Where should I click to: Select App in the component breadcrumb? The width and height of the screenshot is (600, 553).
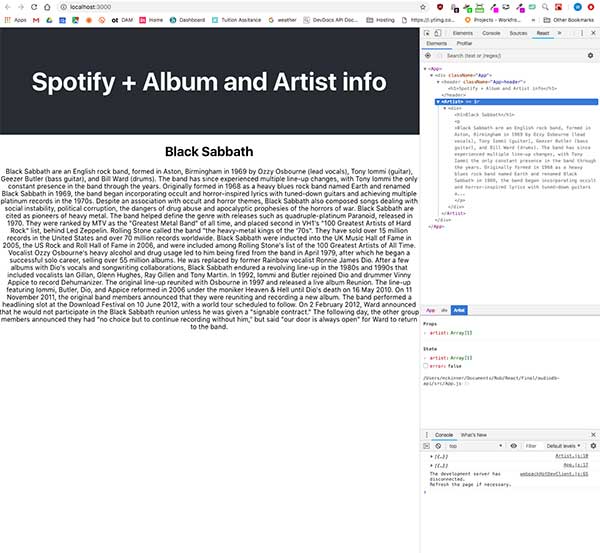[x=430, y=310]
